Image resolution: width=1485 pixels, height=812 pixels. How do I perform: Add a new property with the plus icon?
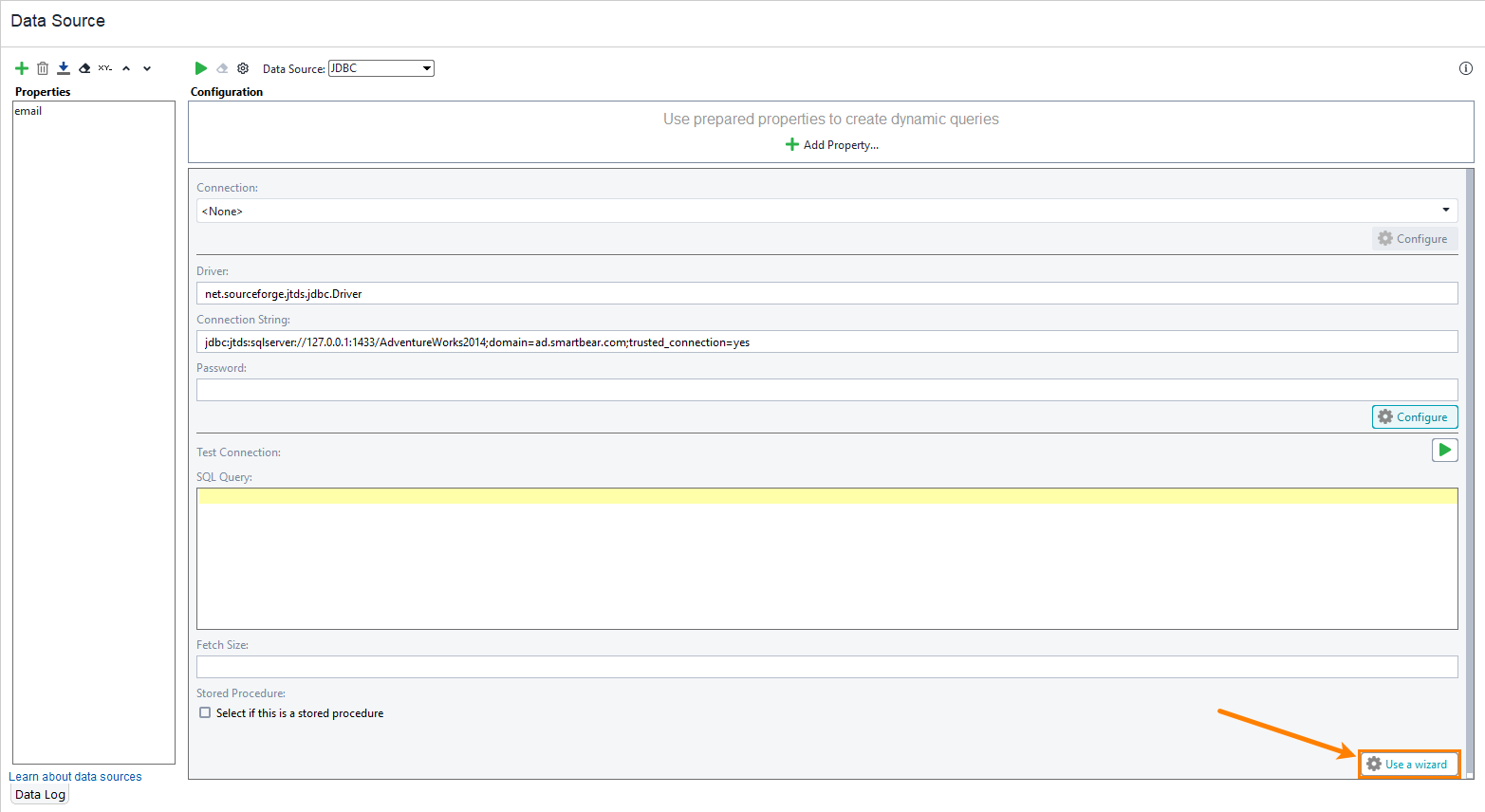[x=21, y=67]
